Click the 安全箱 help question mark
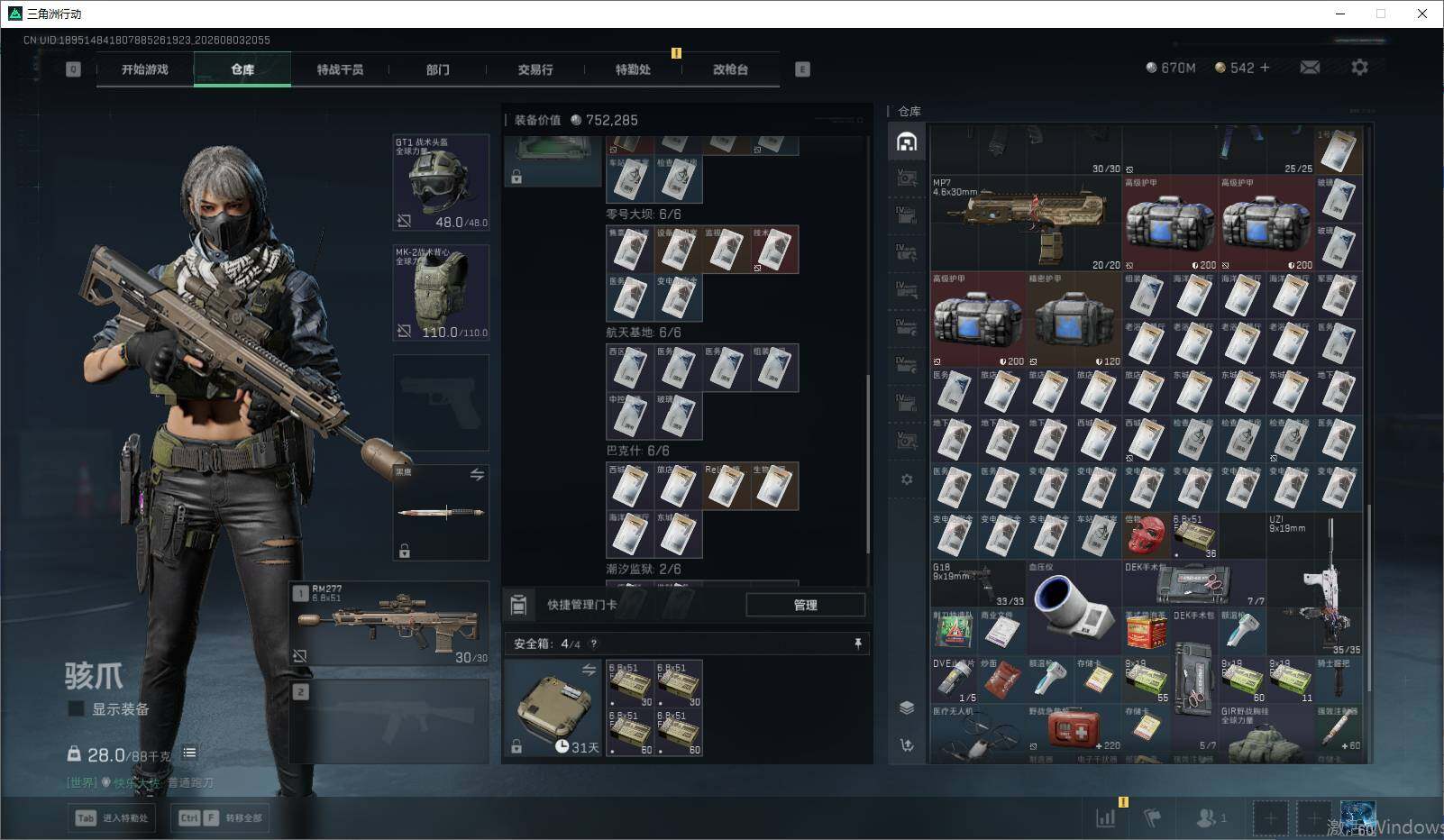 (593, 644)
